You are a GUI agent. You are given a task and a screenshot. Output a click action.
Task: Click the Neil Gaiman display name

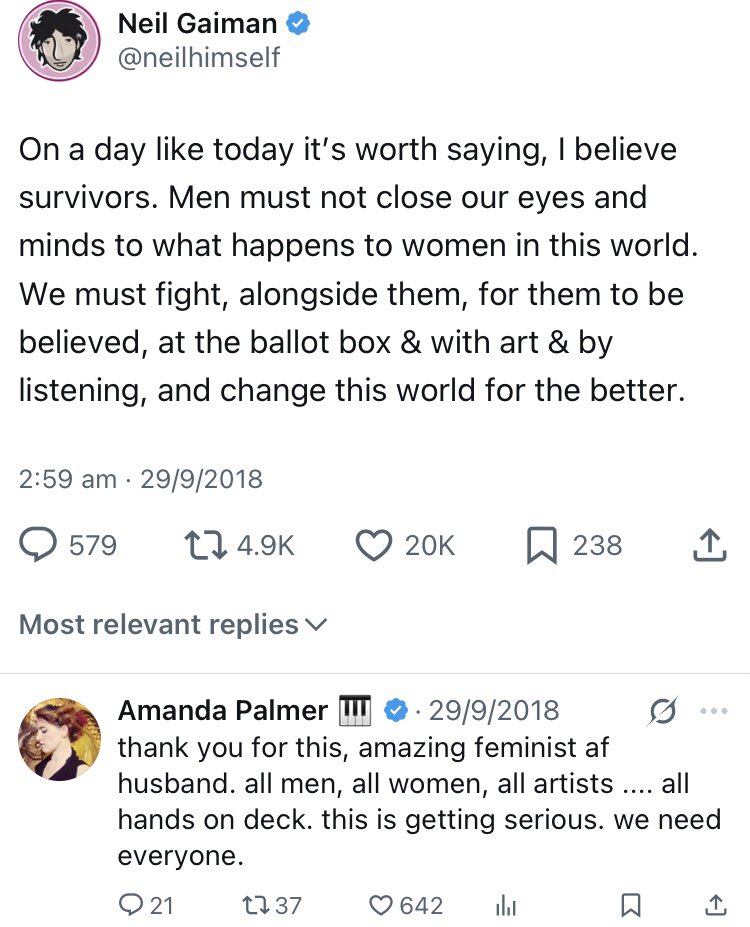click(200, 23)
